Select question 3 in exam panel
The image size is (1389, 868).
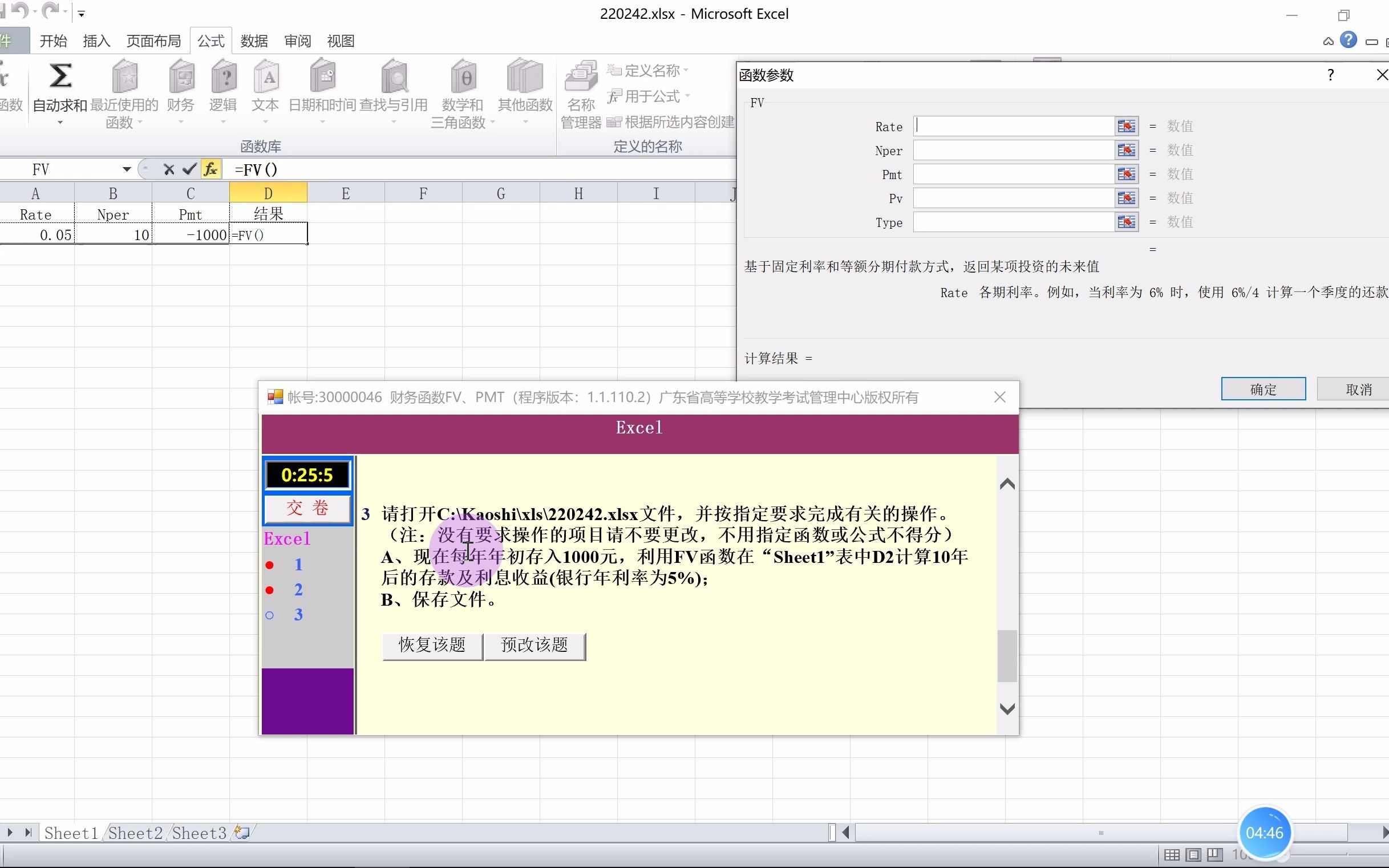point(298,615)
